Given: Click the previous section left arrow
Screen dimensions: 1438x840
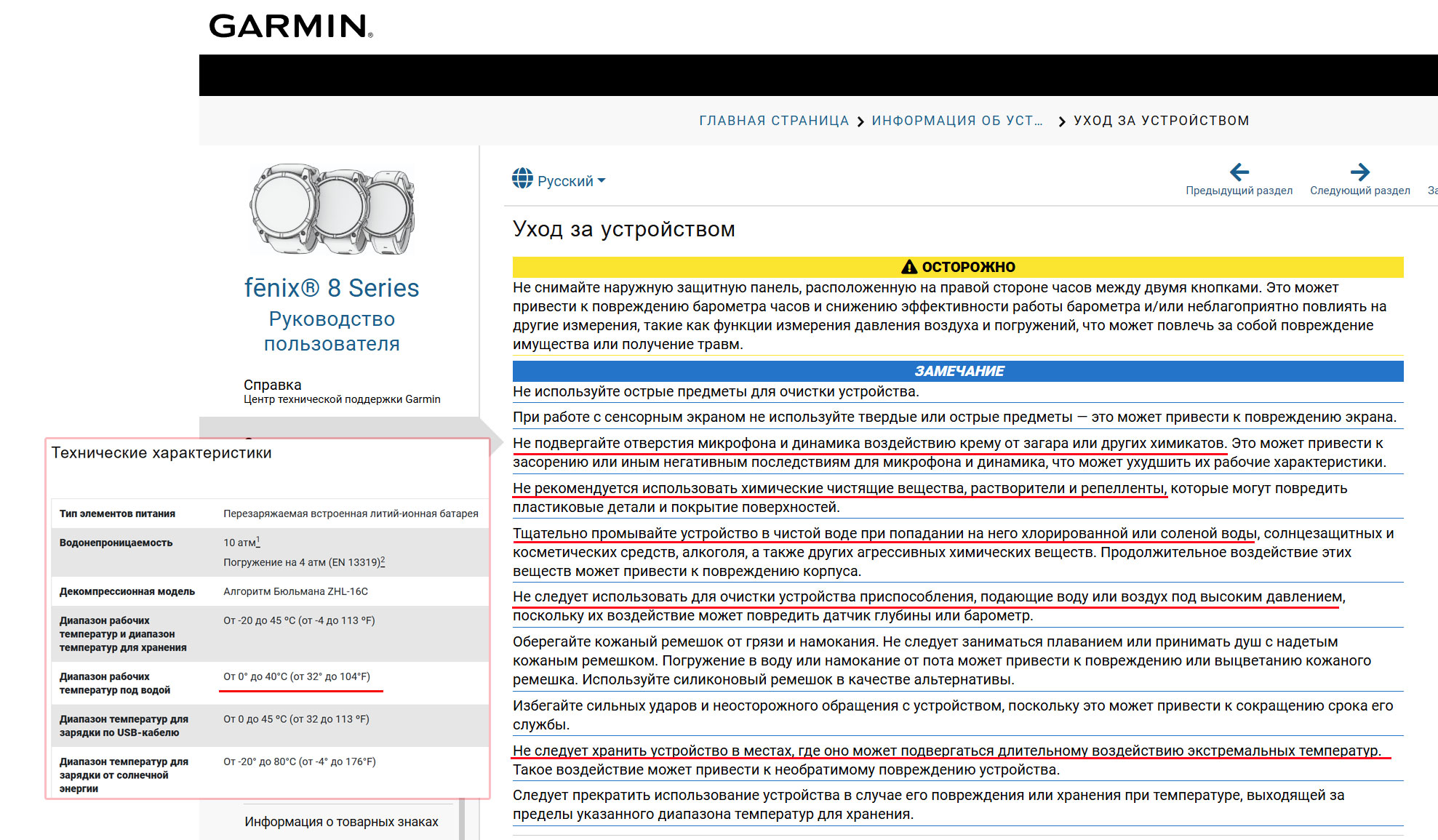Looking at the screenshot, I should tap(1239, 172).
